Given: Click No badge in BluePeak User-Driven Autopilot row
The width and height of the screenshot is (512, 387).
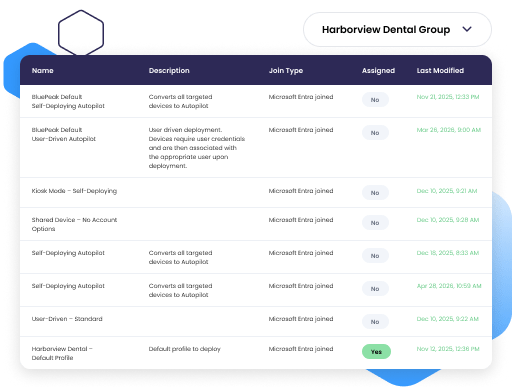Looking at the screenshot, I should coord(375,133).
